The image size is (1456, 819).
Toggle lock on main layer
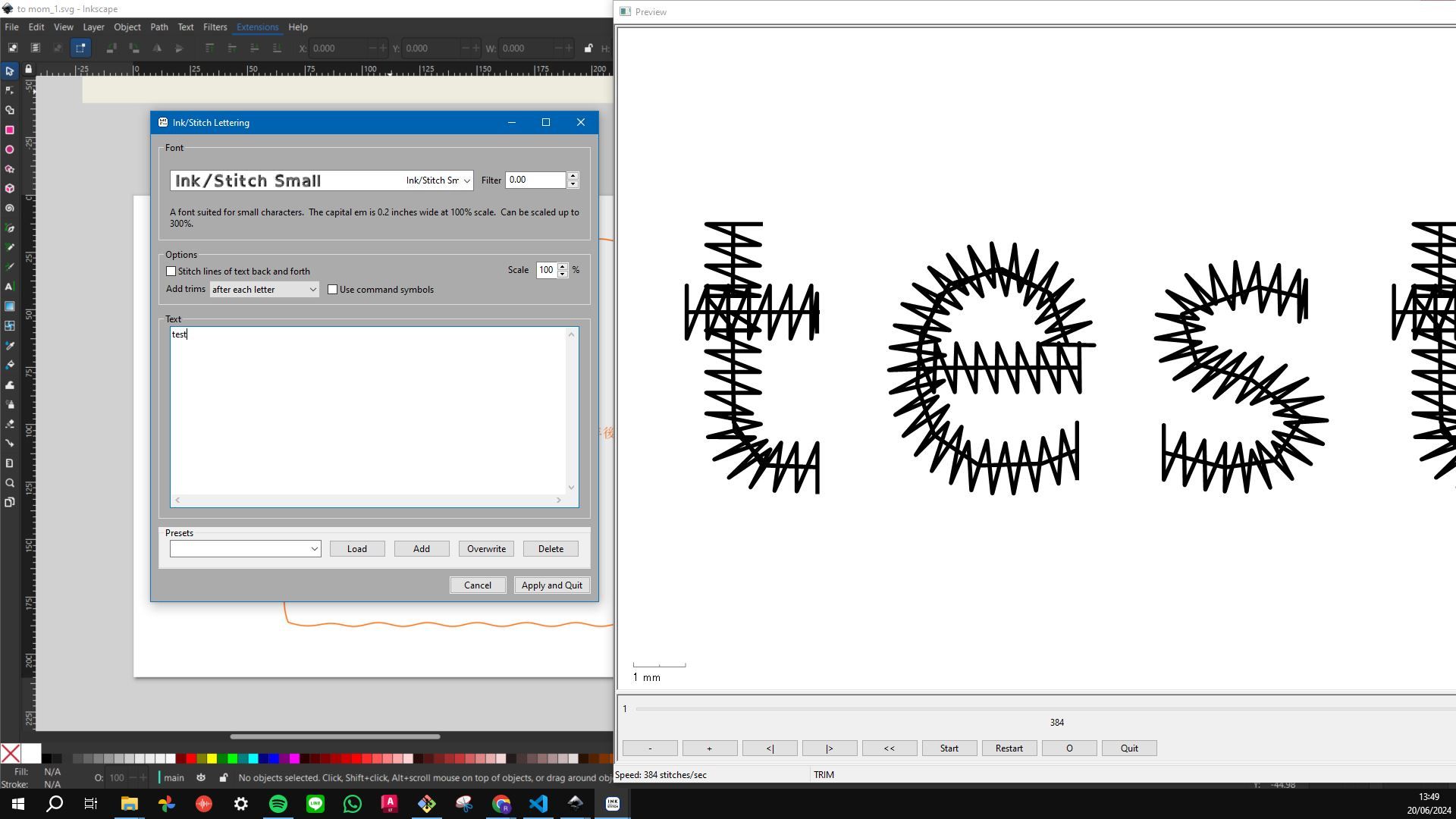[223, 777]
